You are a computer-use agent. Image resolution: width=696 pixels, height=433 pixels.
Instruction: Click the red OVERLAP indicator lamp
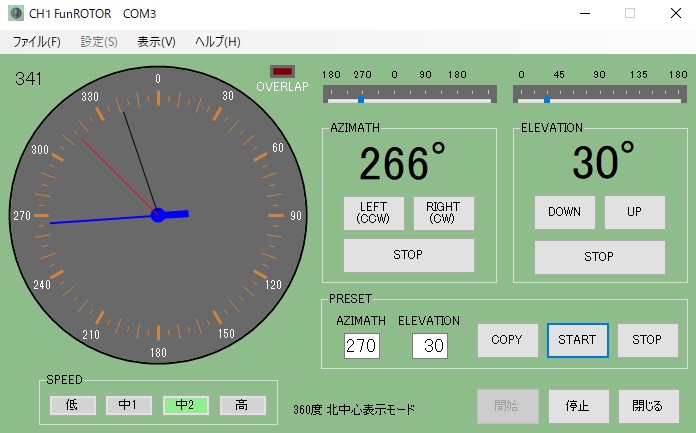pos(283,72)
